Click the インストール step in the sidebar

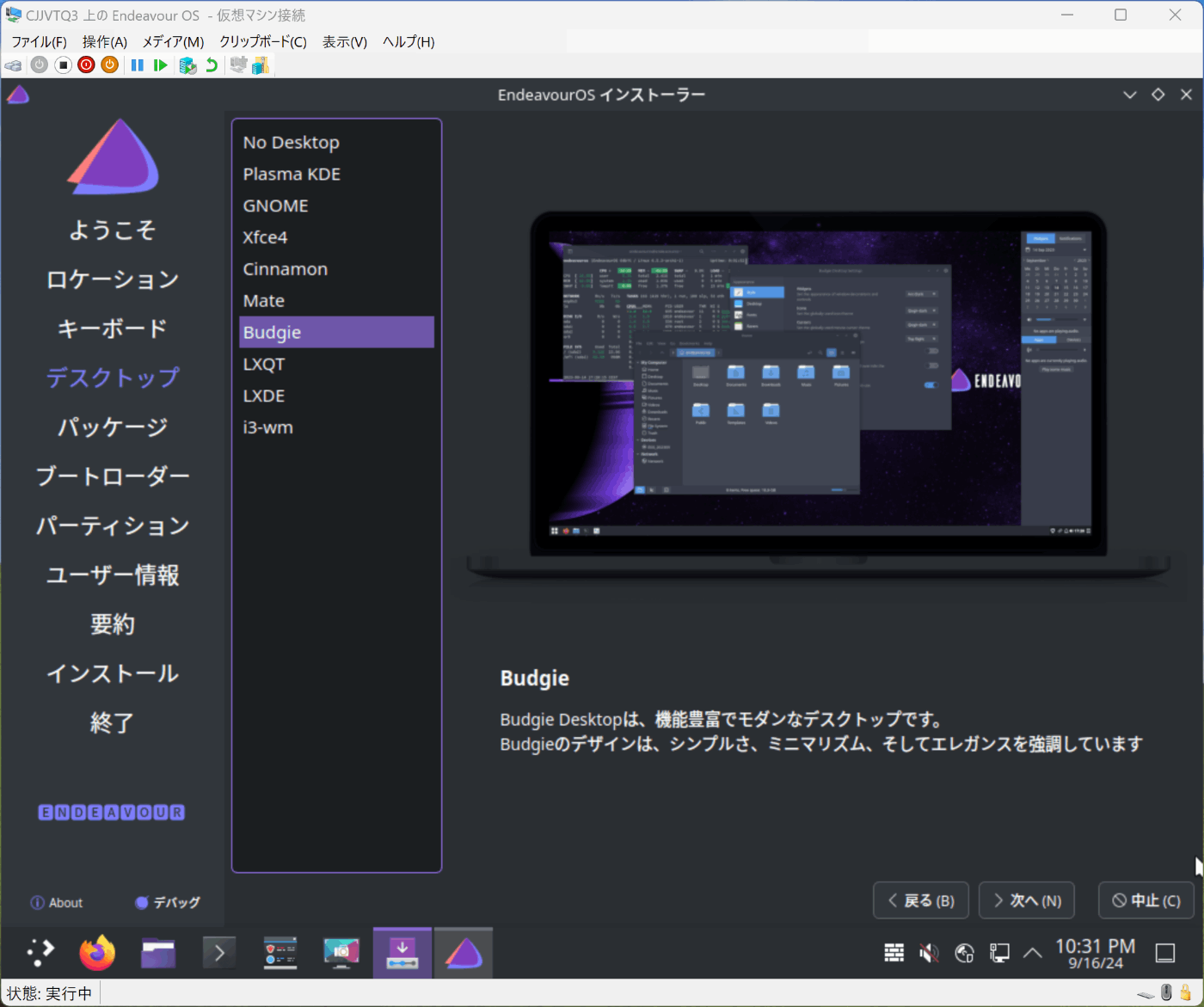click(113, 673)
